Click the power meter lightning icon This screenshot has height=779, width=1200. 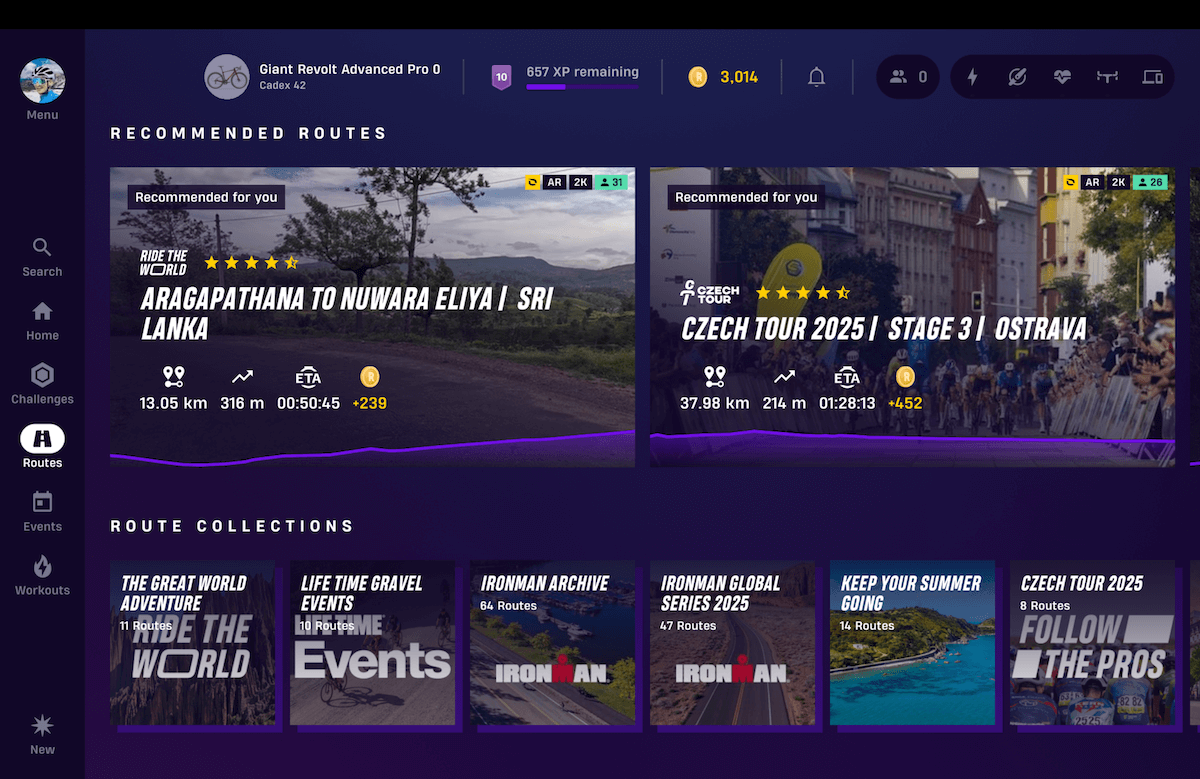(972, 77)
